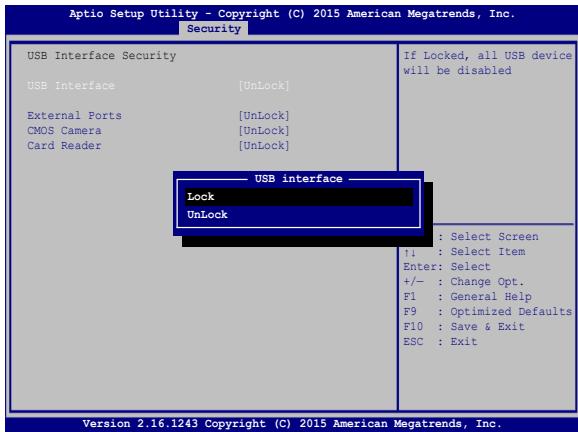The image size is (578, 432).
Task: Click the USB Interface Security heading
Action: click(101, 56)
